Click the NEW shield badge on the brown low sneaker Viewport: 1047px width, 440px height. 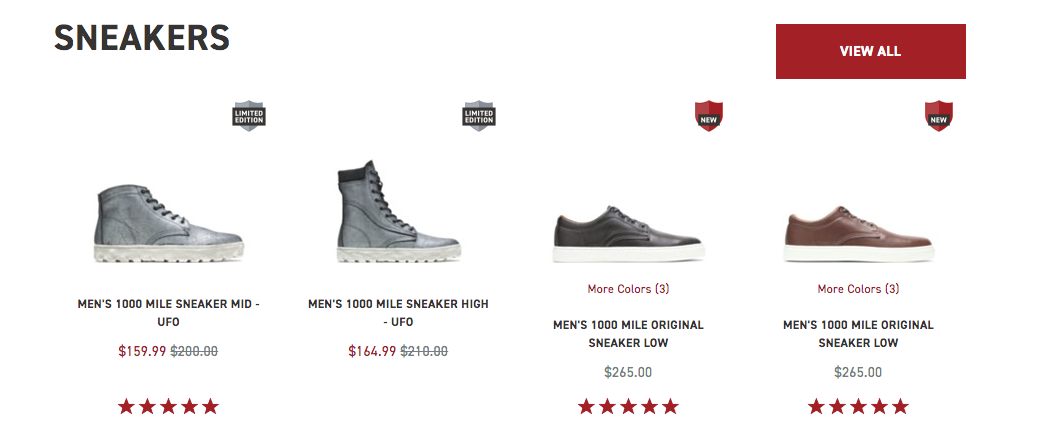click(938, 116)
